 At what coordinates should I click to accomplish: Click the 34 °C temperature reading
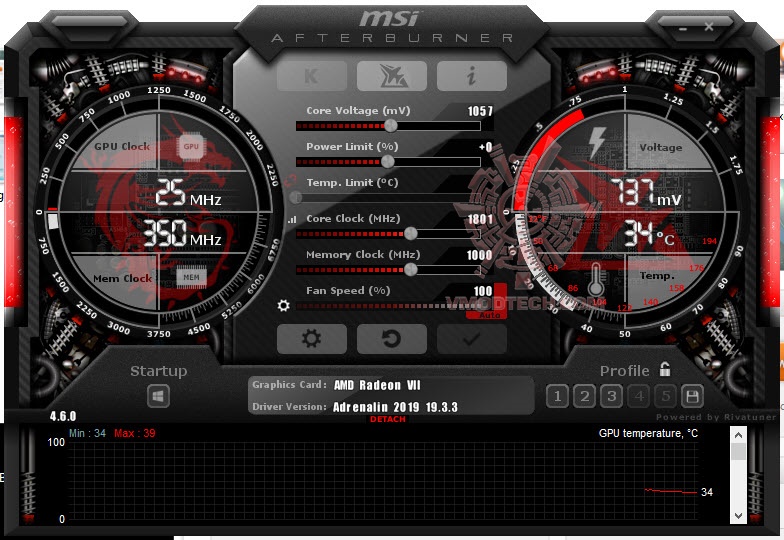point(649,234)
